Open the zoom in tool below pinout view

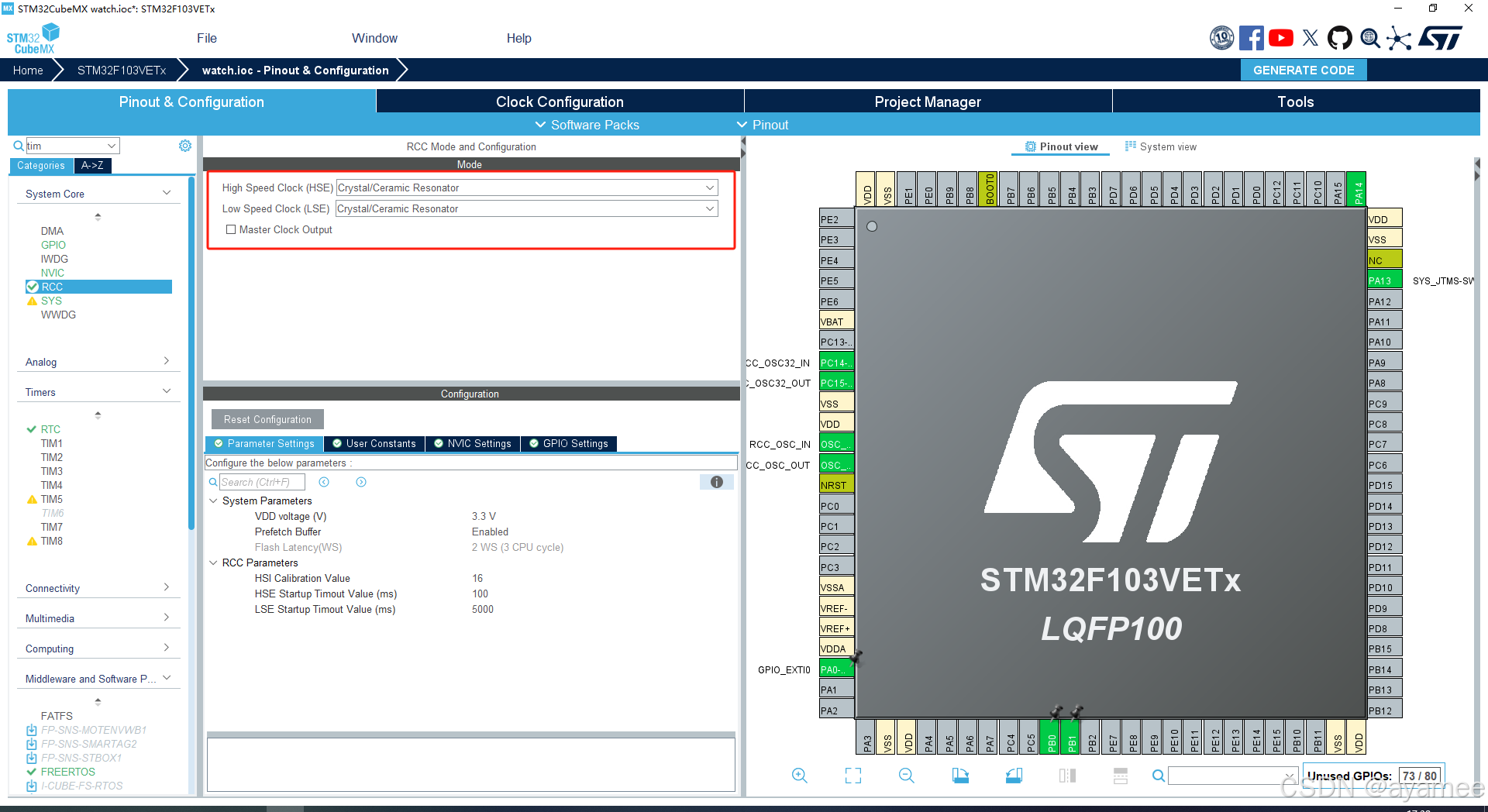[800, 776]
